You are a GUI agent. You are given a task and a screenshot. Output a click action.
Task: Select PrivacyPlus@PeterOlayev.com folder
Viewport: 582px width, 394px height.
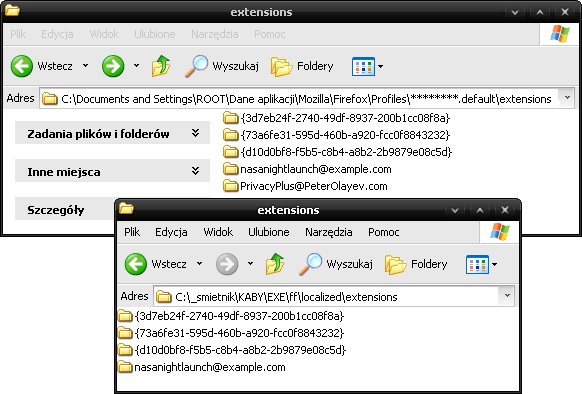tap(305, 186)
